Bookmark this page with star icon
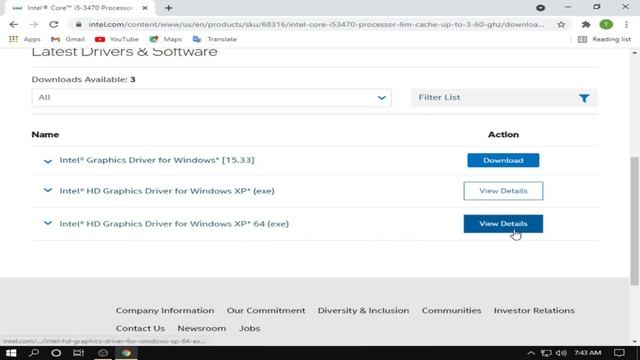Viewport: 640px width, 360px height. pos(561,24)
